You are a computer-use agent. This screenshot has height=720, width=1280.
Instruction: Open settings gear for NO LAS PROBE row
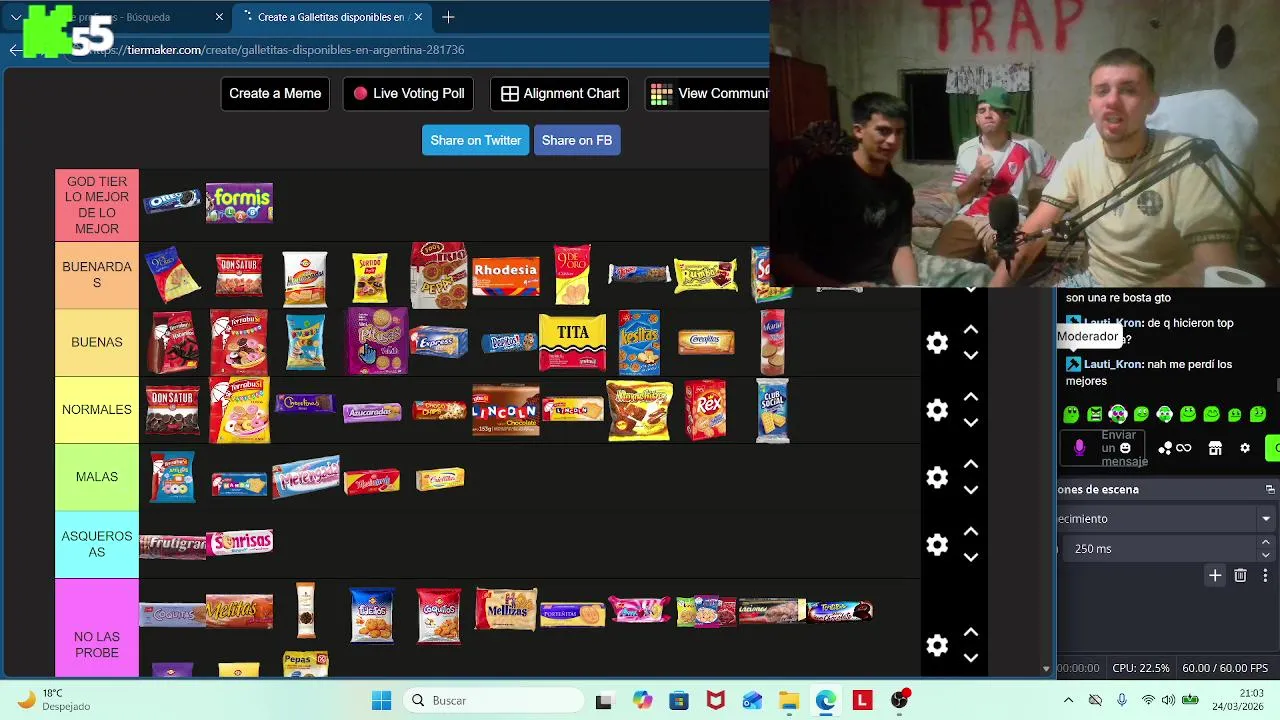coord(937,645)
